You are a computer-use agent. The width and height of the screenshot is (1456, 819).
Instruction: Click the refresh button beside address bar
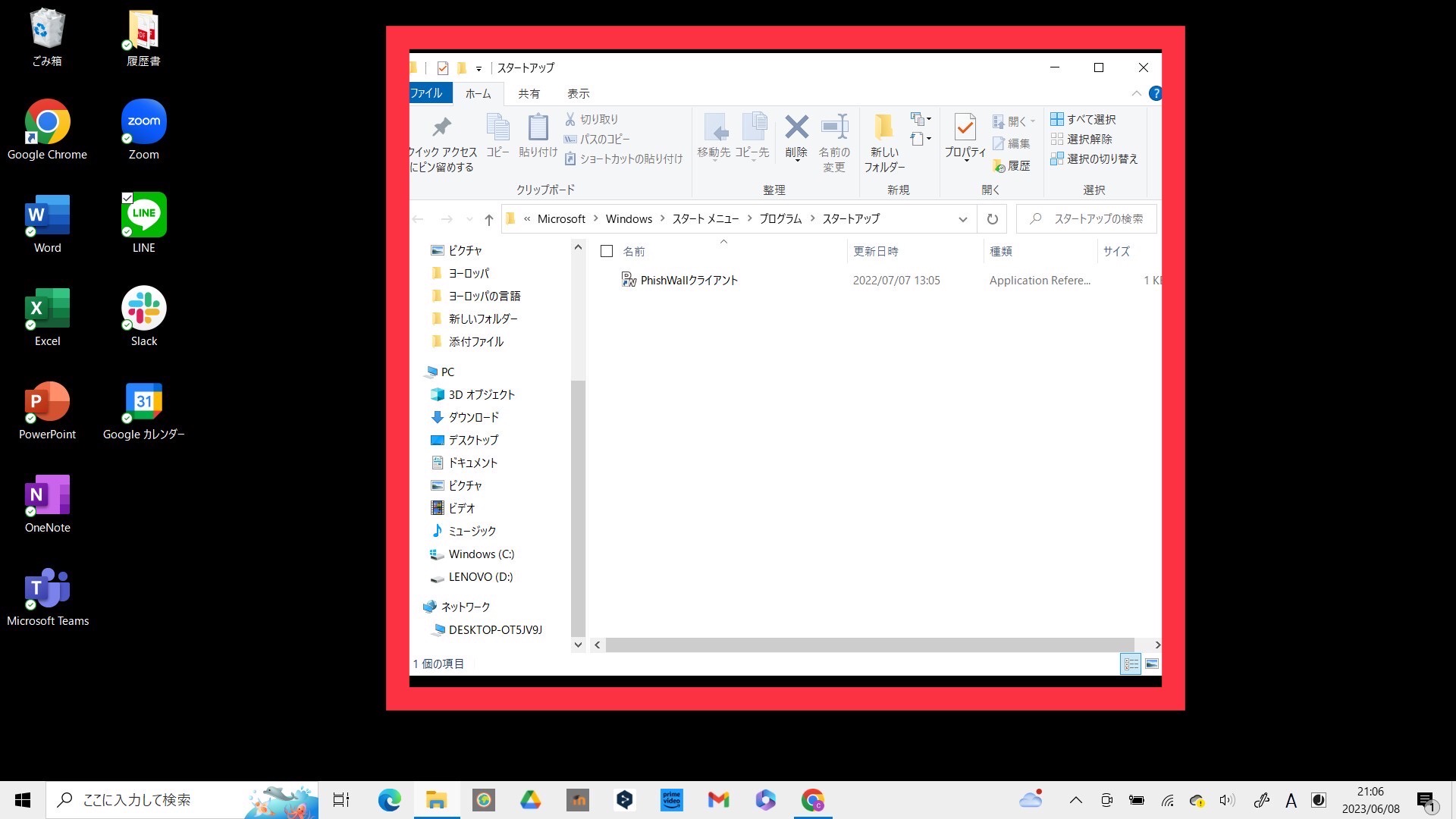click(992, 219)
